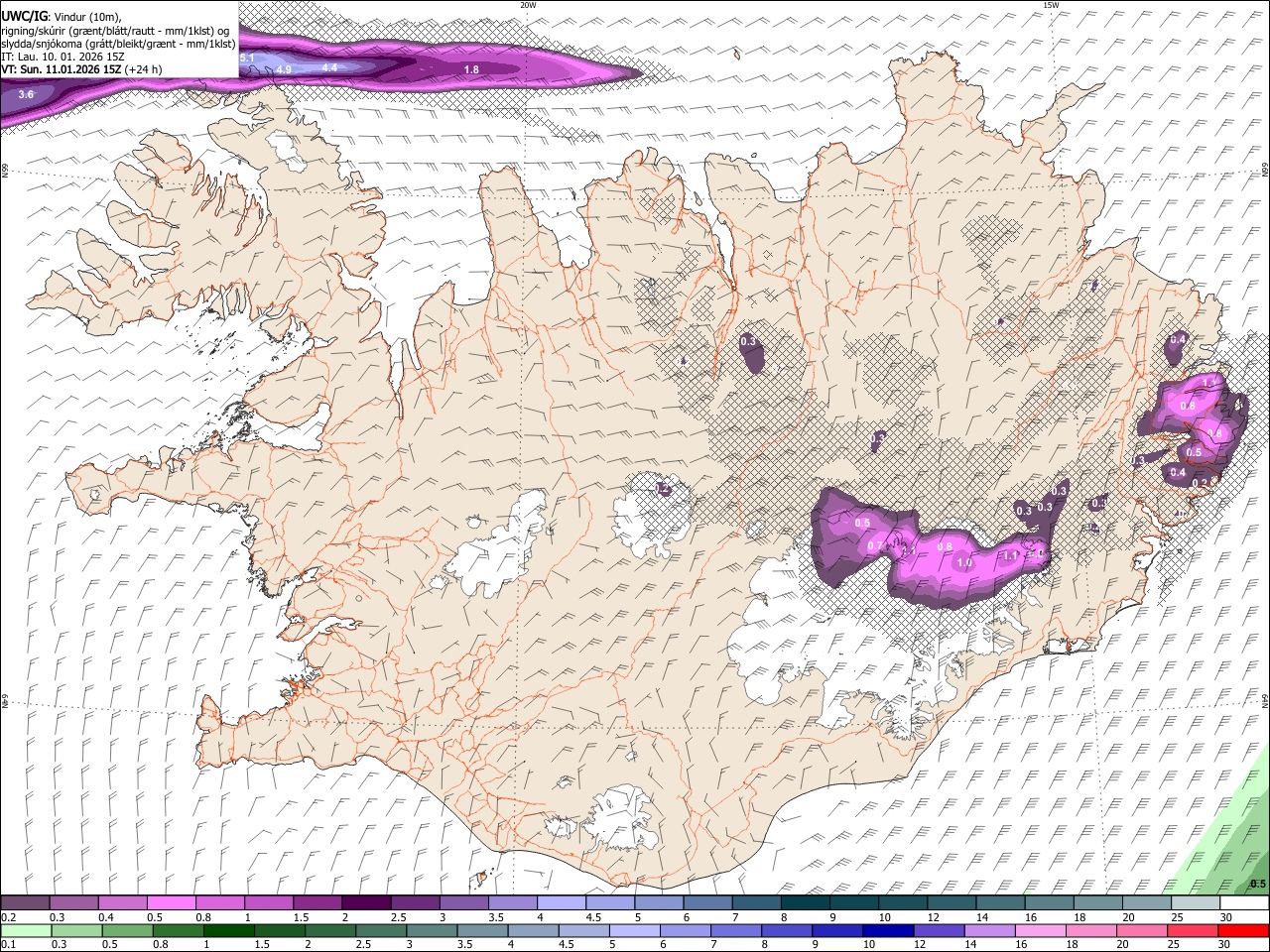Image resolution: width=1270 pixels, height=952 pixels.
Task: Select the darkest purple 2 swatch in upper scale
Action: click(x=366, y=902)
